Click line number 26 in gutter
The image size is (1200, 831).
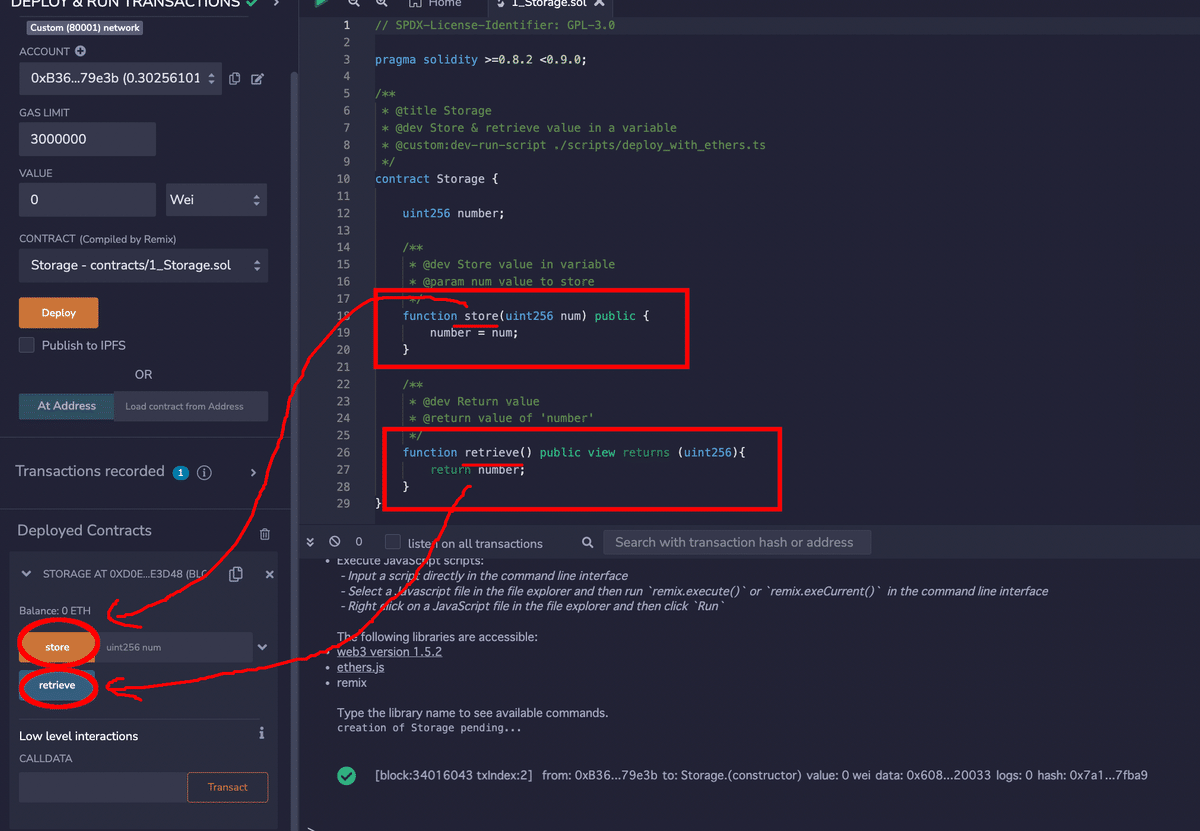click(x=343, y=452)
